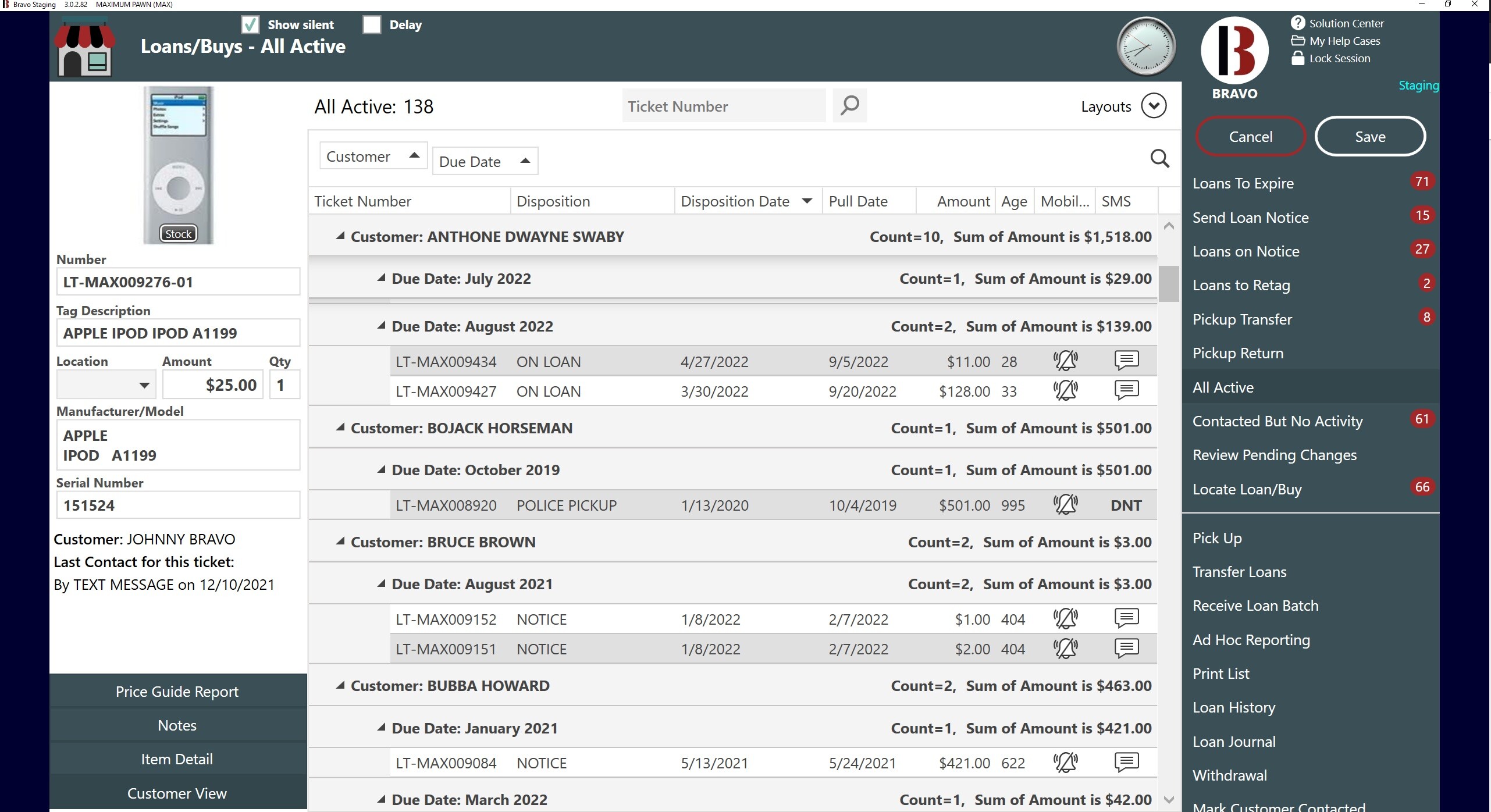This screenshot has height=812, width=1491.
Task: Open Item Detail
Action: (177, 758)
